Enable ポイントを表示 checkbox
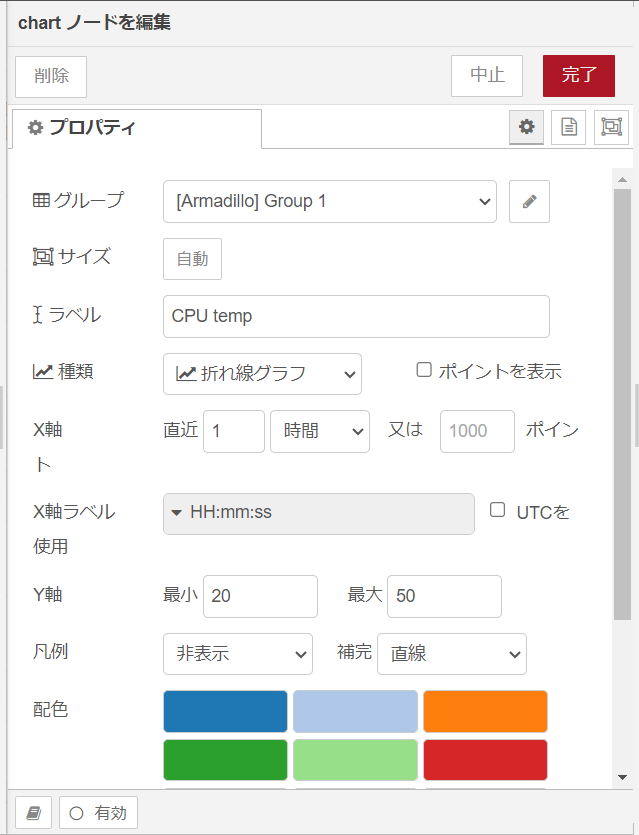 coord(424,370)
